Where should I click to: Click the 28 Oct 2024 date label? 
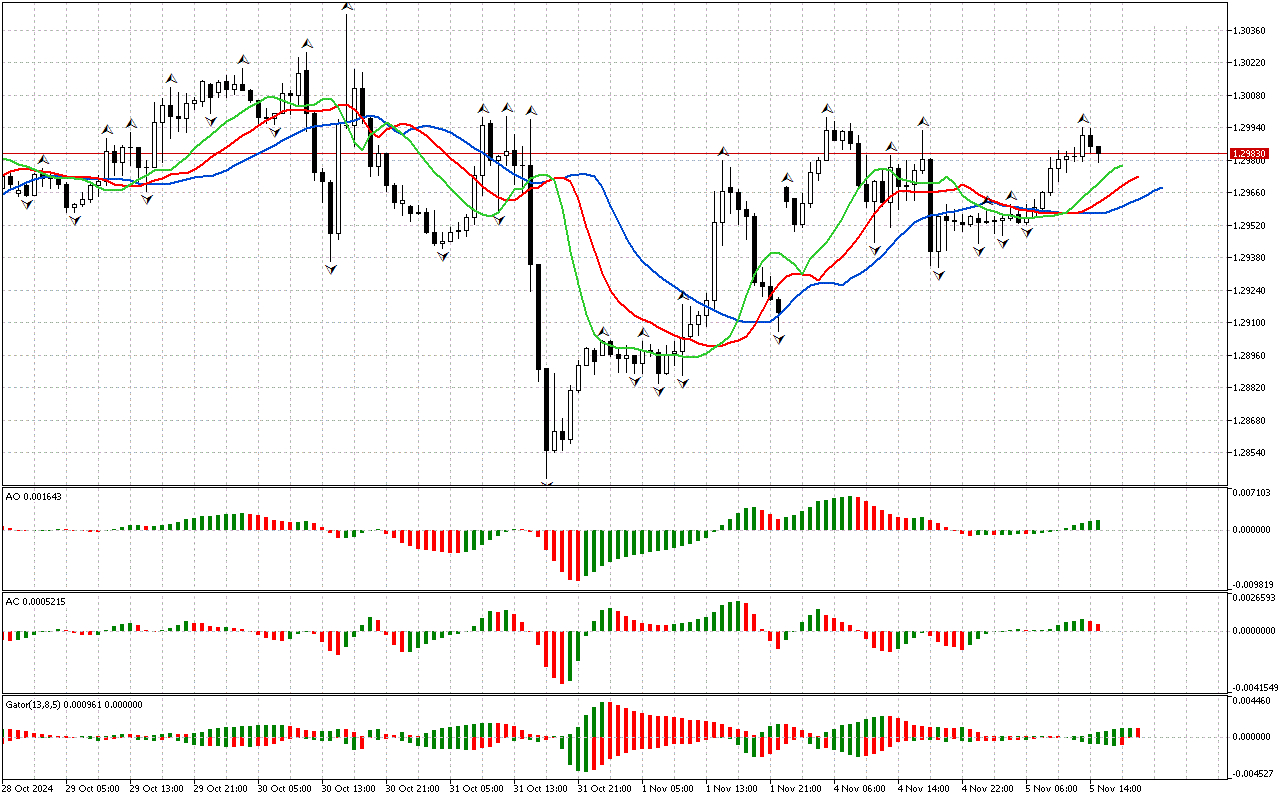point(29,788)
